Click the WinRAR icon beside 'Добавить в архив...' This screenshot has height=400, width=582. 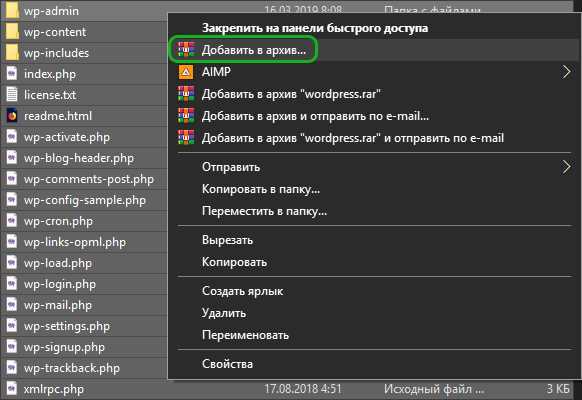tap(186, 49)
